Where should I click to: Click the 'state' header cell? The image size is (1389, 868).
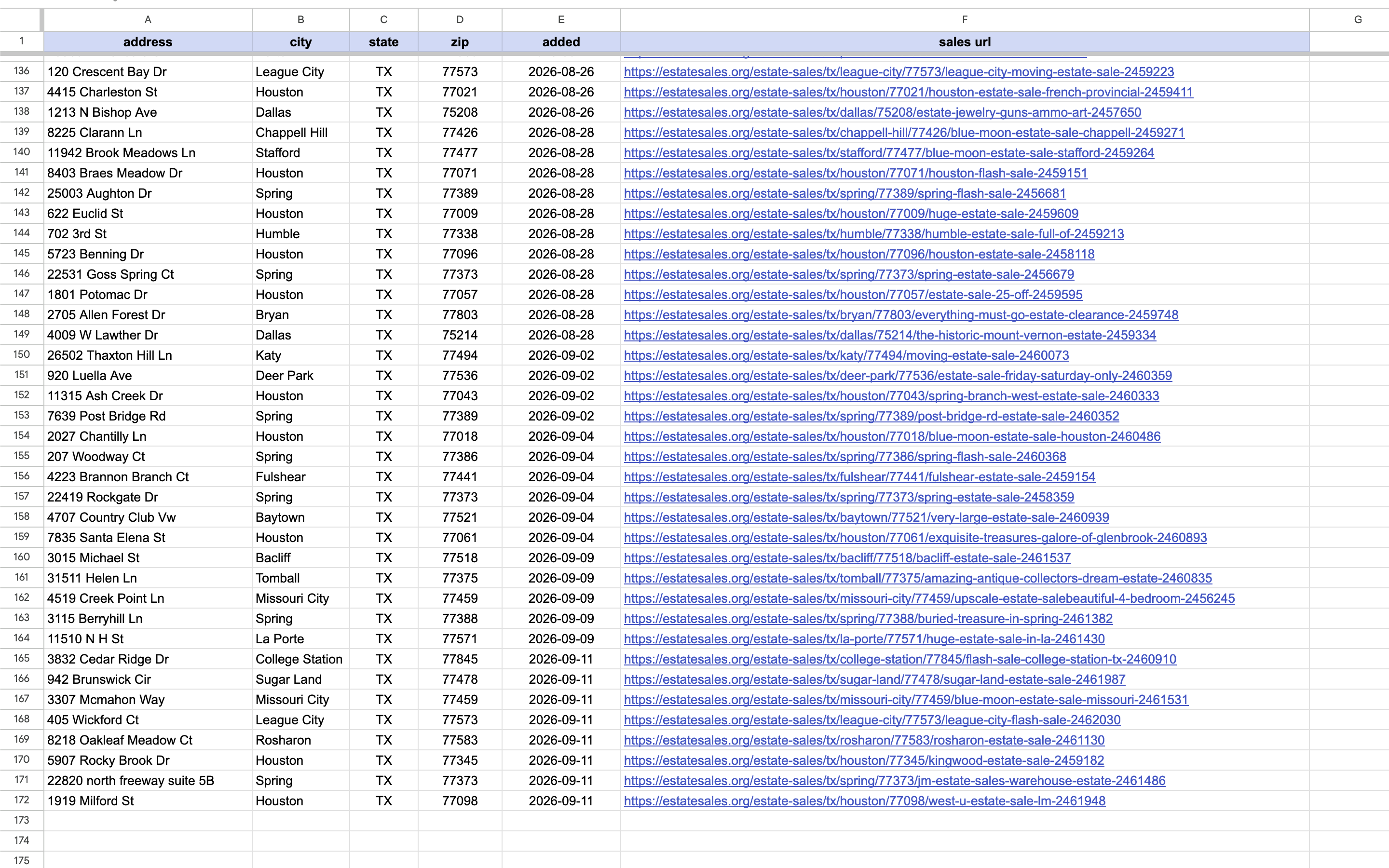click(x=384, y=42)
